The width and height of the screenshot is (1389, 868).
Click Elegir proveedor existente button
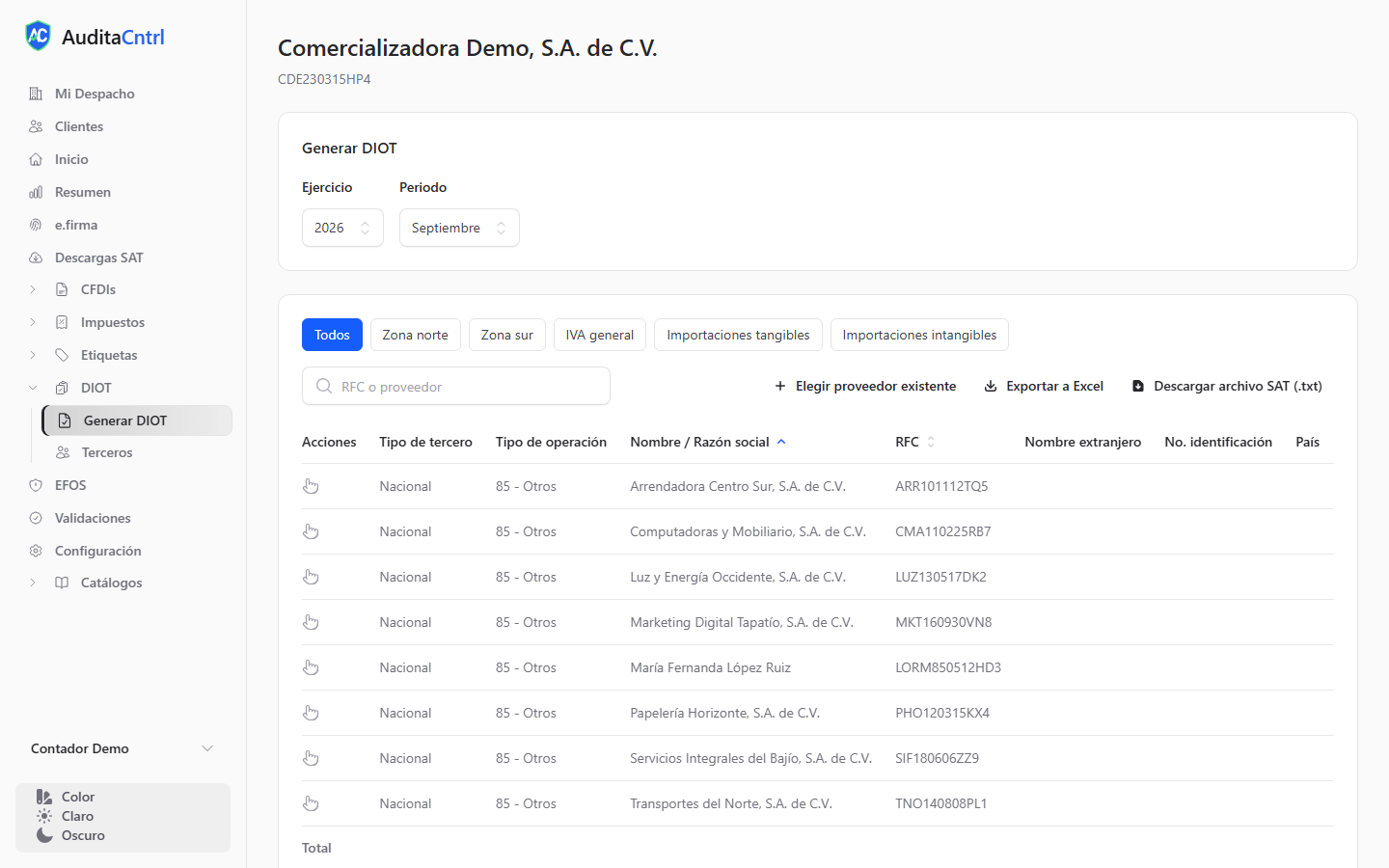coord(865,386)
